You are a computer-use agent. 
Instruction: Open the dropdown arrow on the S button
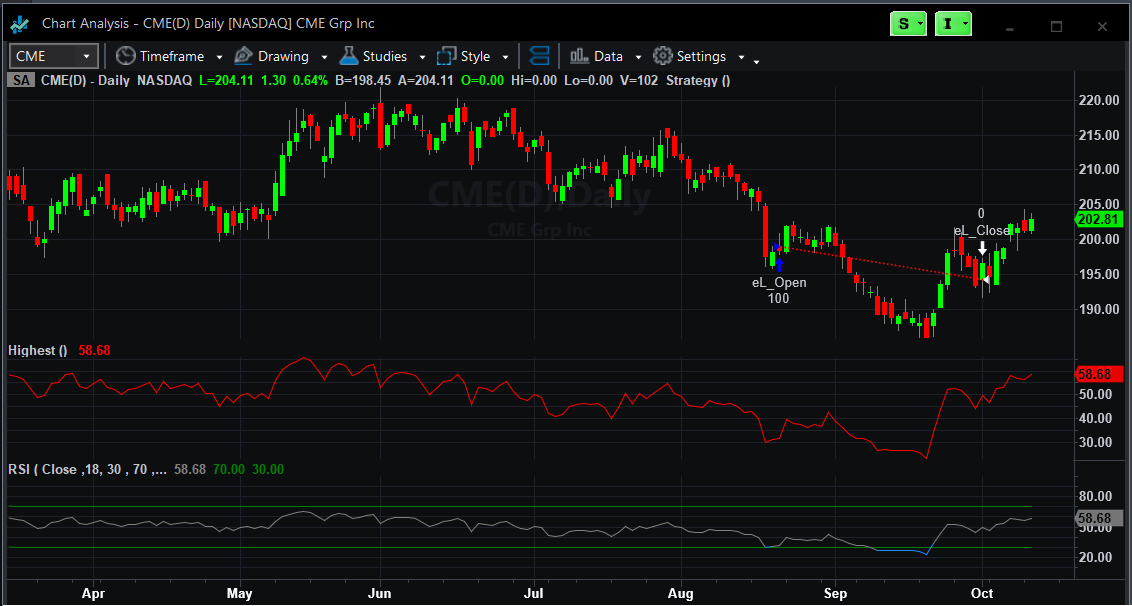920,25
